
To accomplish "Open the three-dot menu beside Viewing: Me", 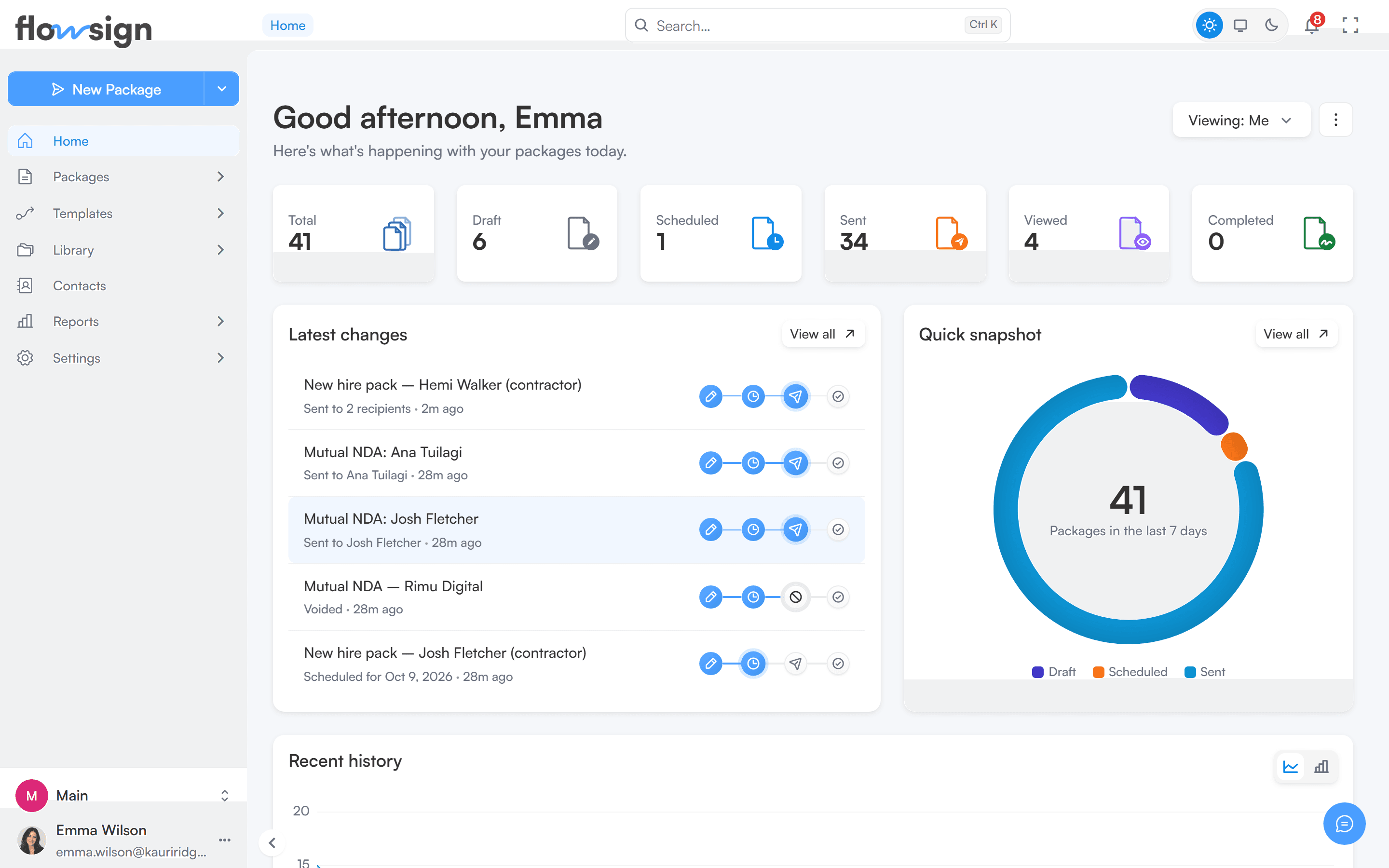I will coord(1335,120).
